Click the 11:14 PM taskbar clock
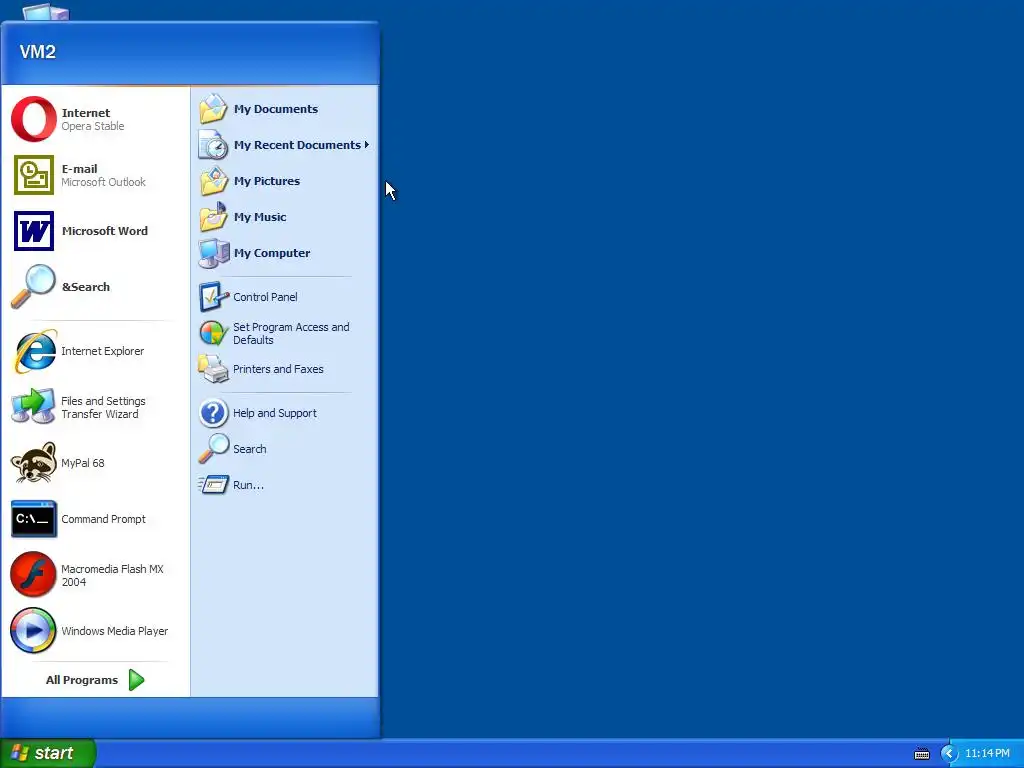This screenshot has width=1024, height=768. (987, 754)
